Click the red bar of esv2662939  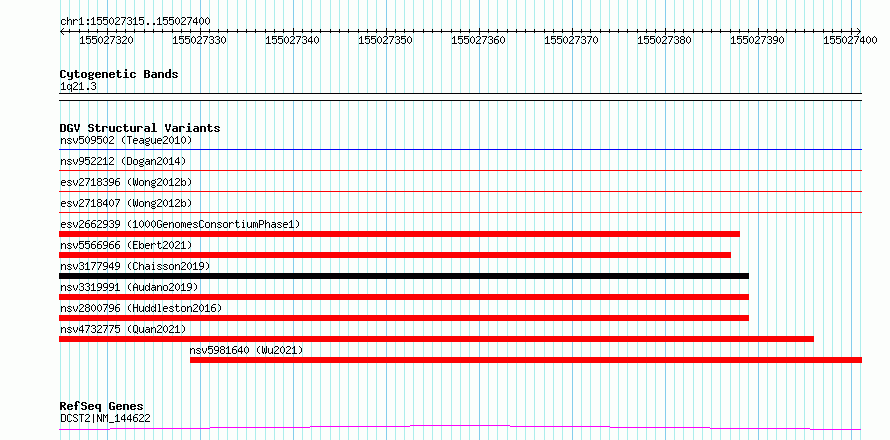[x=400, y=234]
